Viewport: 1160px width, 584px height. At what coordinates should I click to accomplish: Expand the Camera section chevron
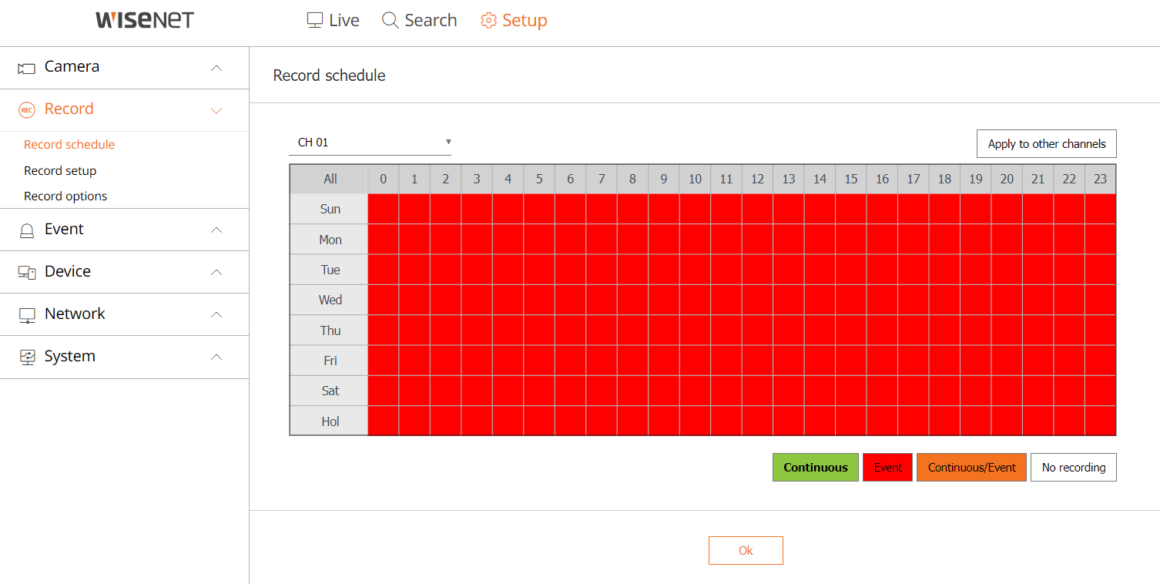216,67
